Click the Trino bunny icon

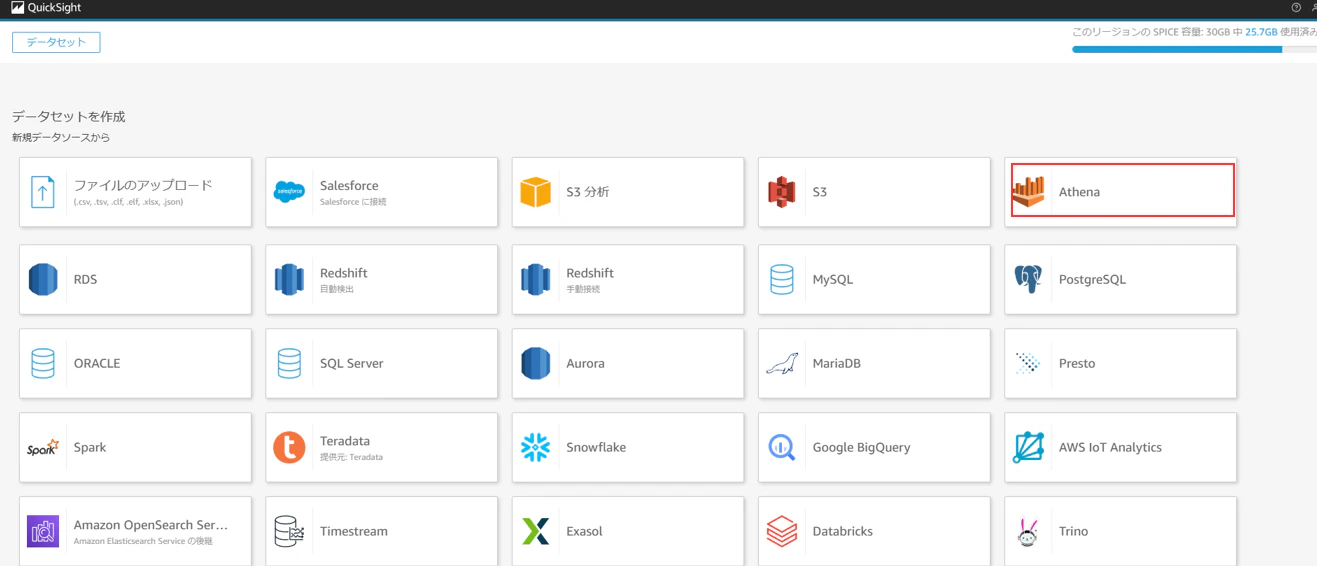(1028, 532)
